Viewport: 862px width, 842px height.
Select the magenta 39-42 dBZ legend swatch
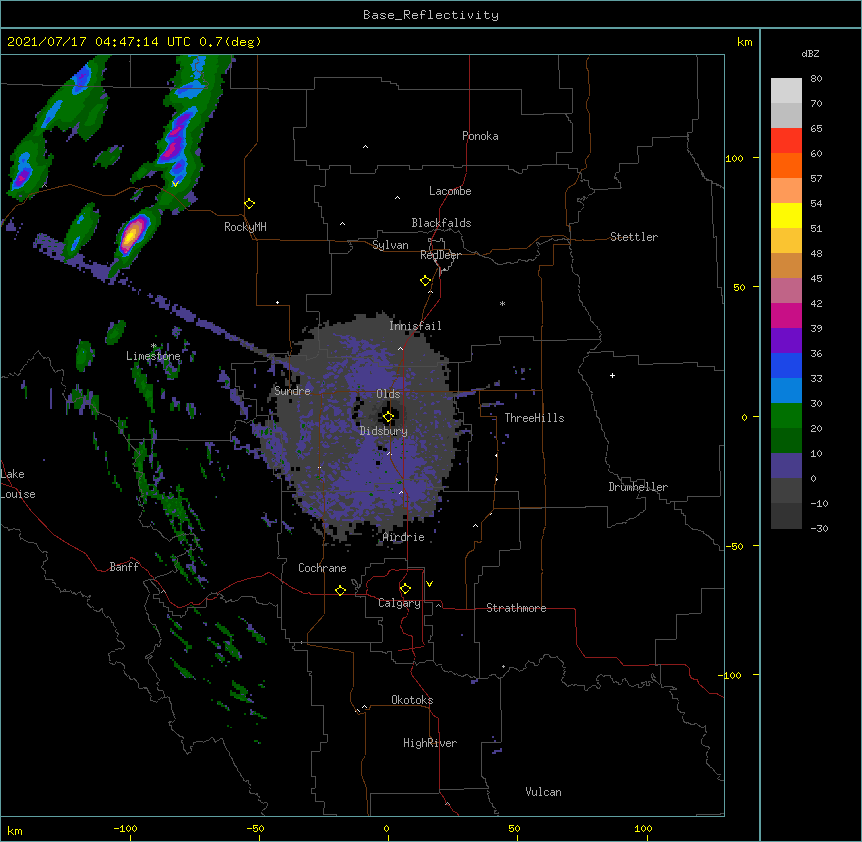tap(786, 315)
